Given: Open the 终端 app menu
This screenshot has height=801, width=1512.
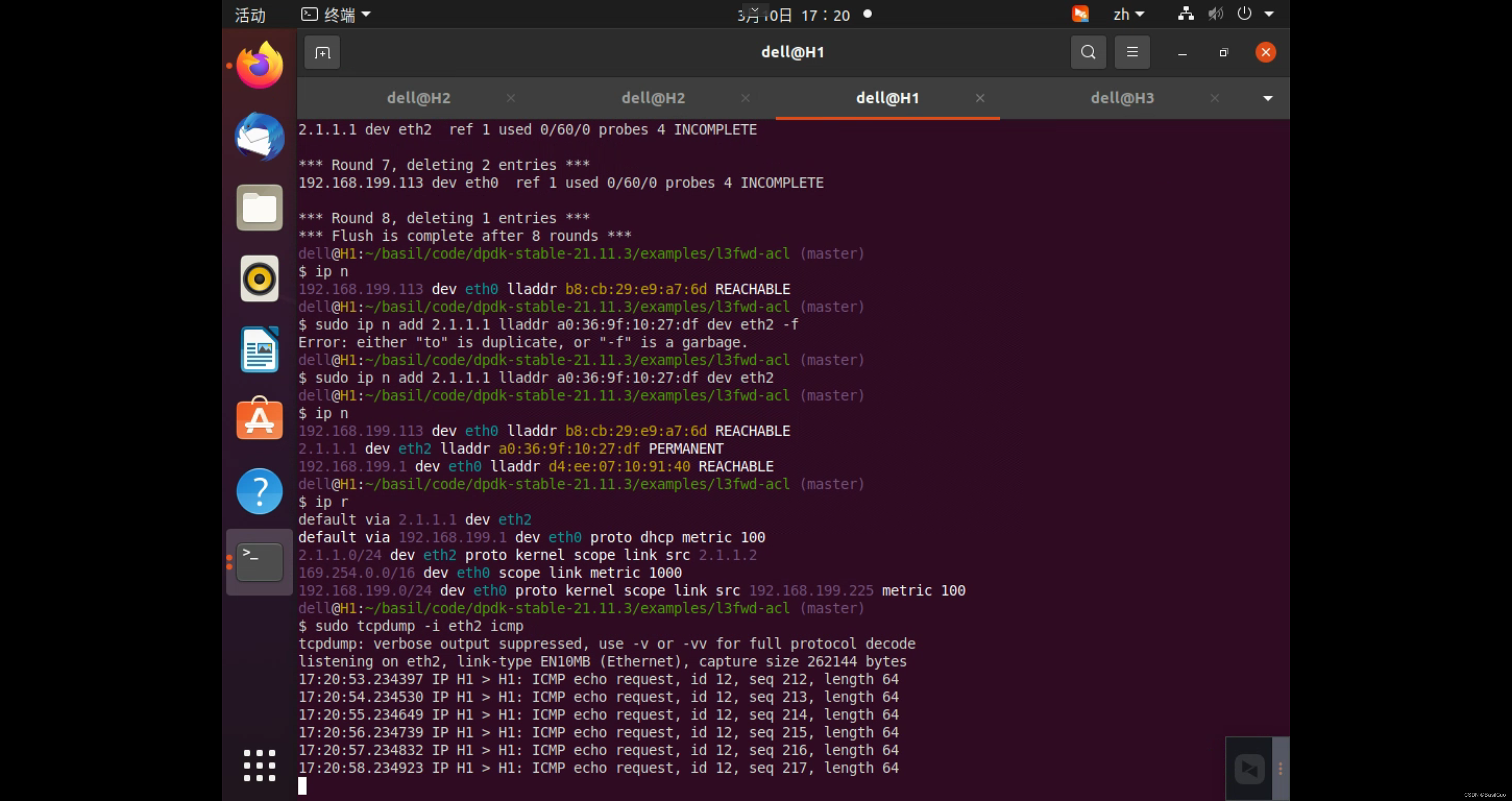Looking at the screenshot, I should (336, 15).
